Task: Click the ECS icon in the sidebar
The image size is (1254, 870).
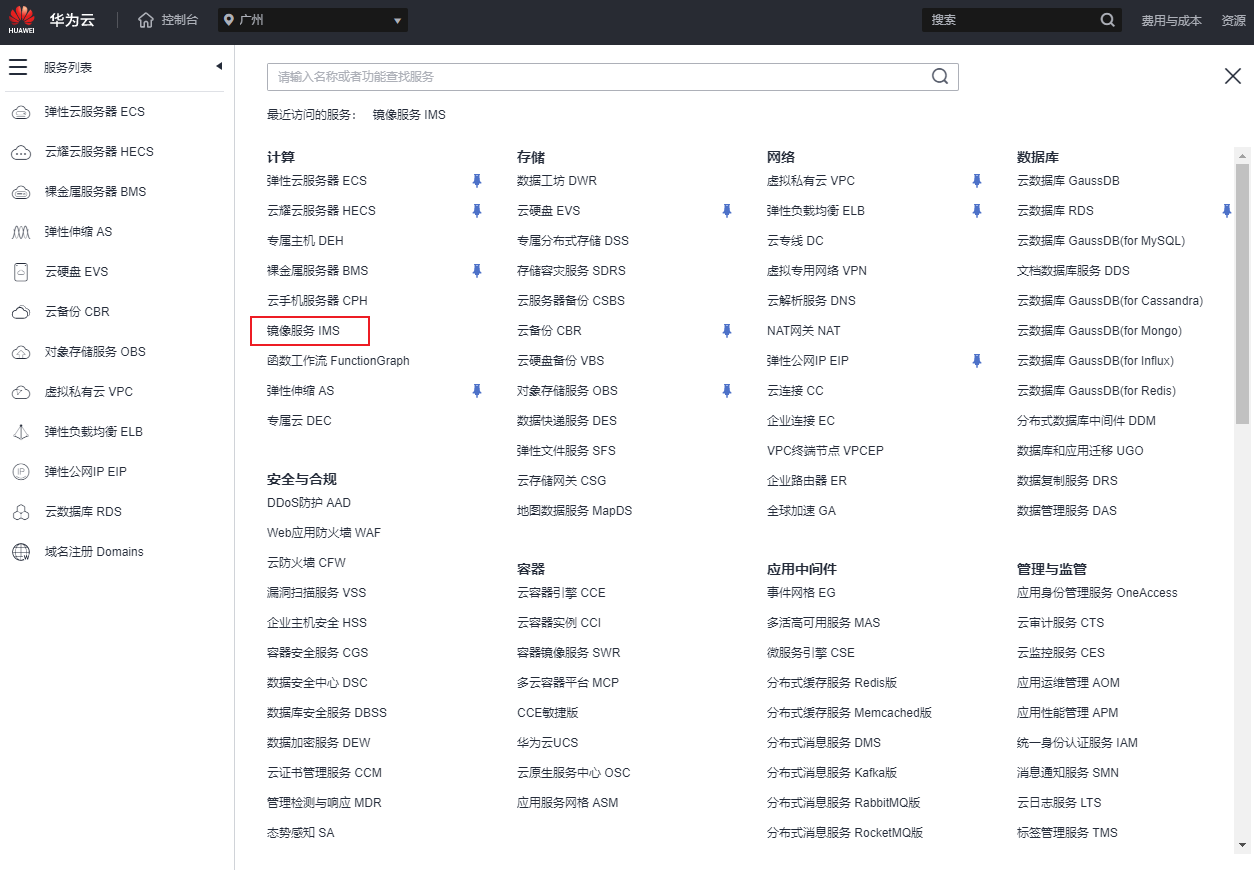Action: point(21,112)
